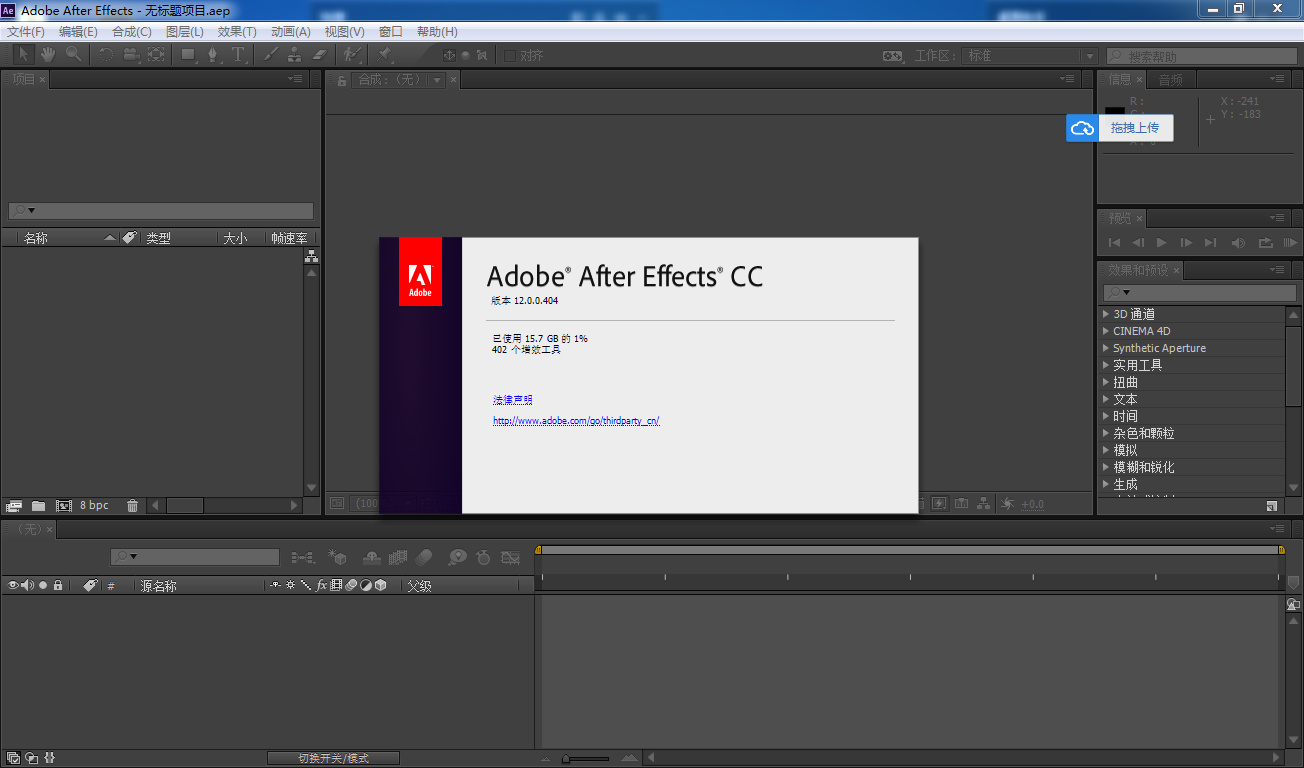The height and width of the screenshot is (768, 1304).
Task: Click the 切换开关/模式 button
Action: pos(333,758)
